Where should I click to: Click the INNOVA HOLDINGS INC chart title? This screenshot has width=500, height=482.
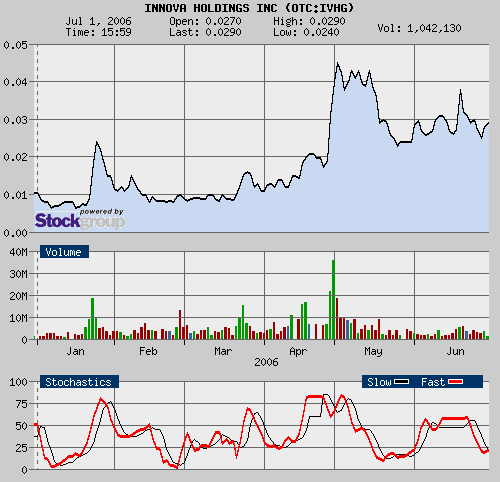coord(249,8)
